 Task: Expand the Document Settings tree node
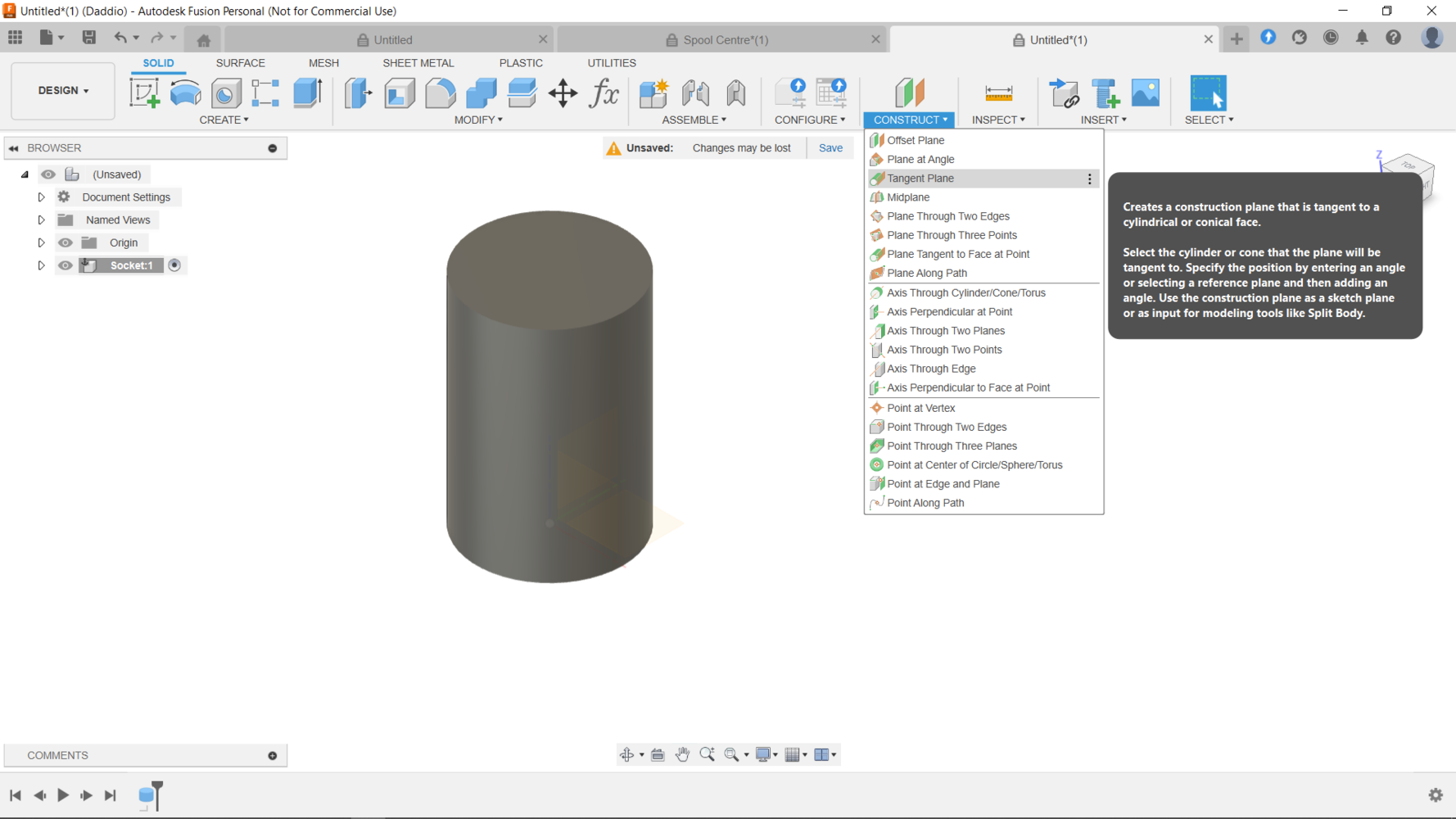(41, 197)
